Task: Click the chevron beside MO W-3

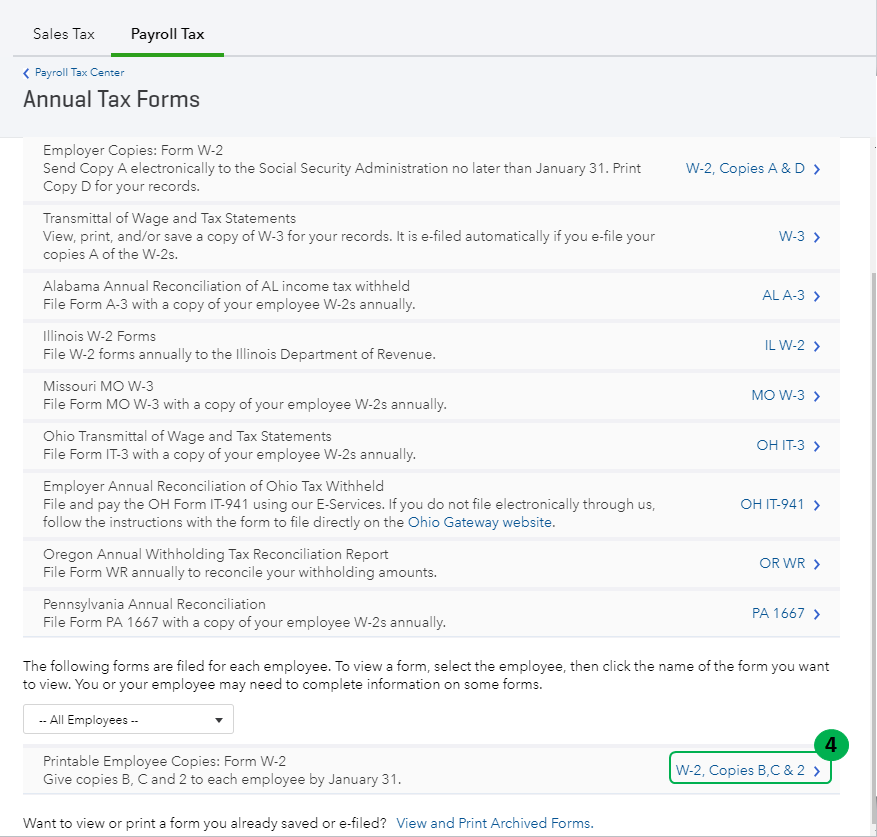Action: [x=817, y=397]
